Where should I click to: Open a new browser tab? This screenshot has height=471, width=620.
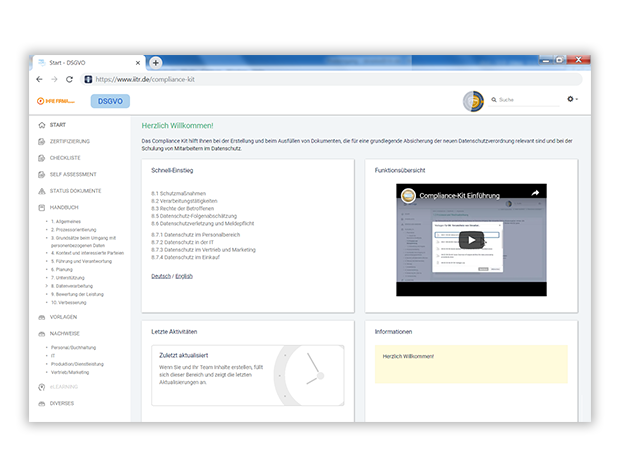pos(156,62)
